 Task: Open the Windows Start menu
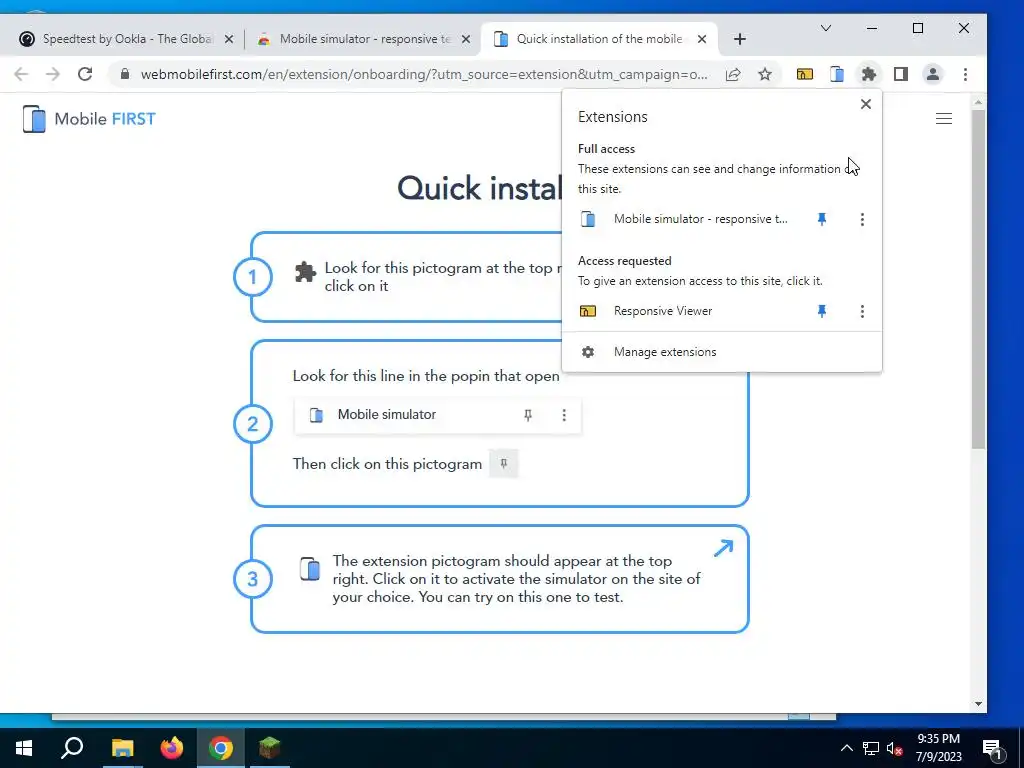24,748
